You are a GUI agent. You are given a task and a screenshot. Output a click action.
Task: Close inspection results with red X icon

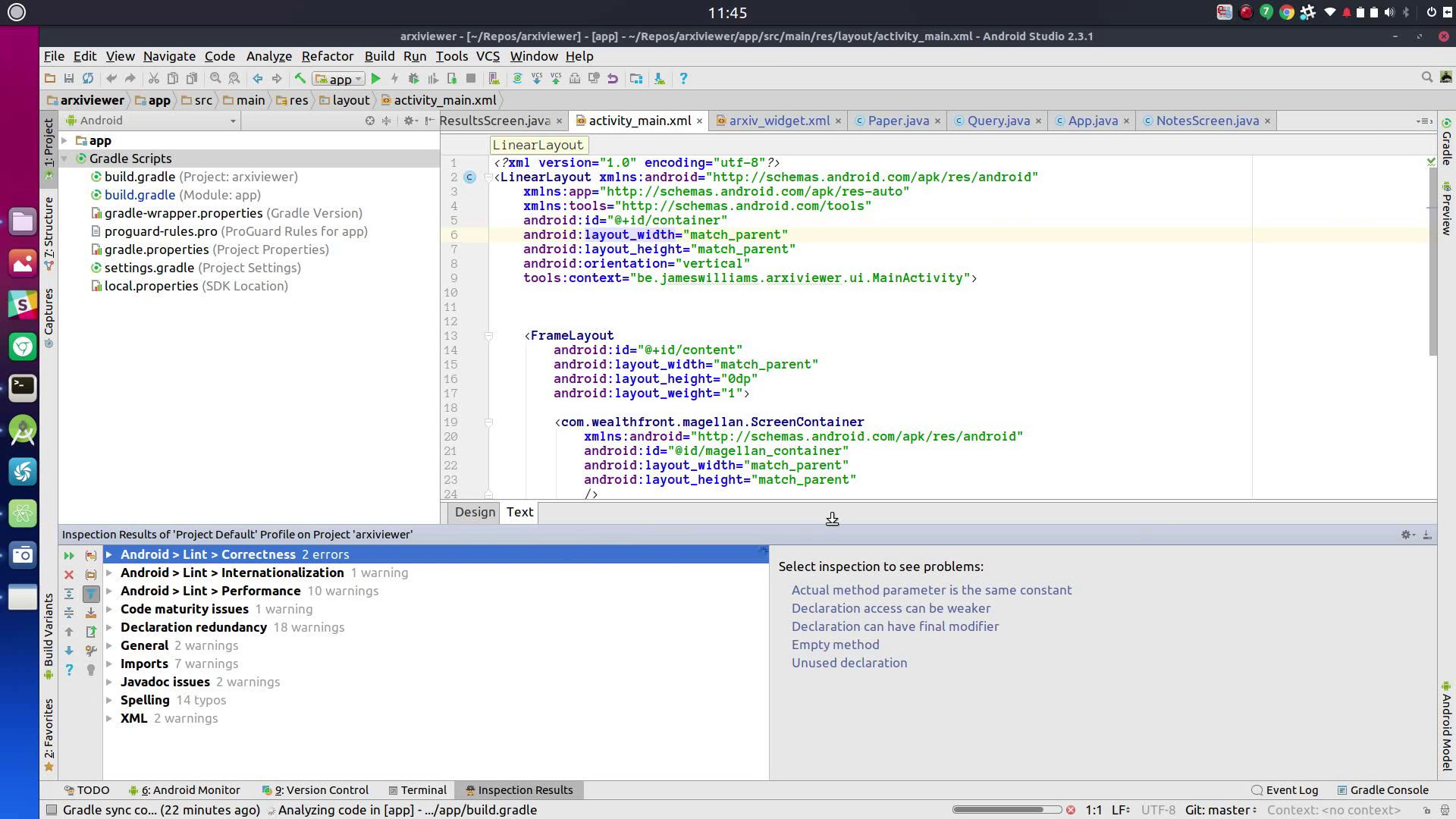(x=69, y=575)
